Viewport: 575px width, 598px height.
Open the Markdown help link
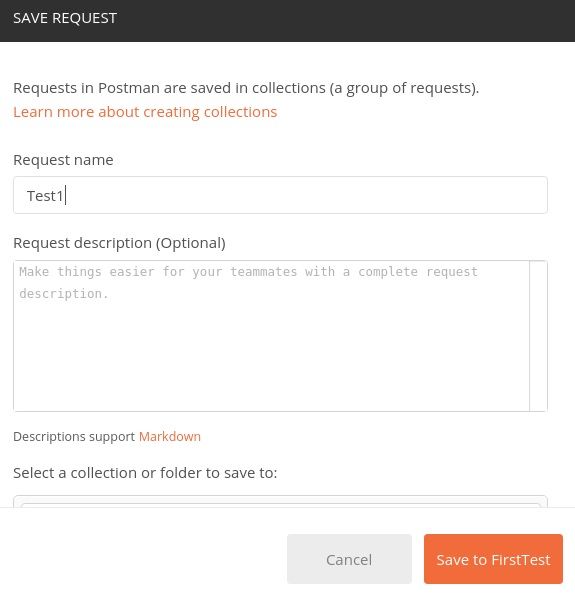tap(170, 436)
